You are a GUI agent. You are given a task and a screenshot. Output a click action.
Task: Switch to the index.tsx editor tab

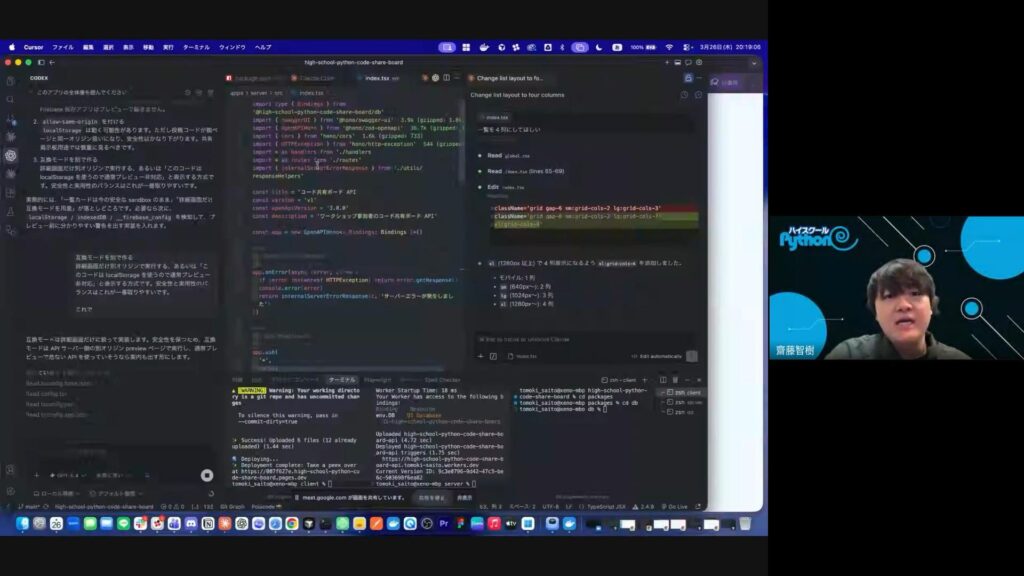[x=377, y=78]
